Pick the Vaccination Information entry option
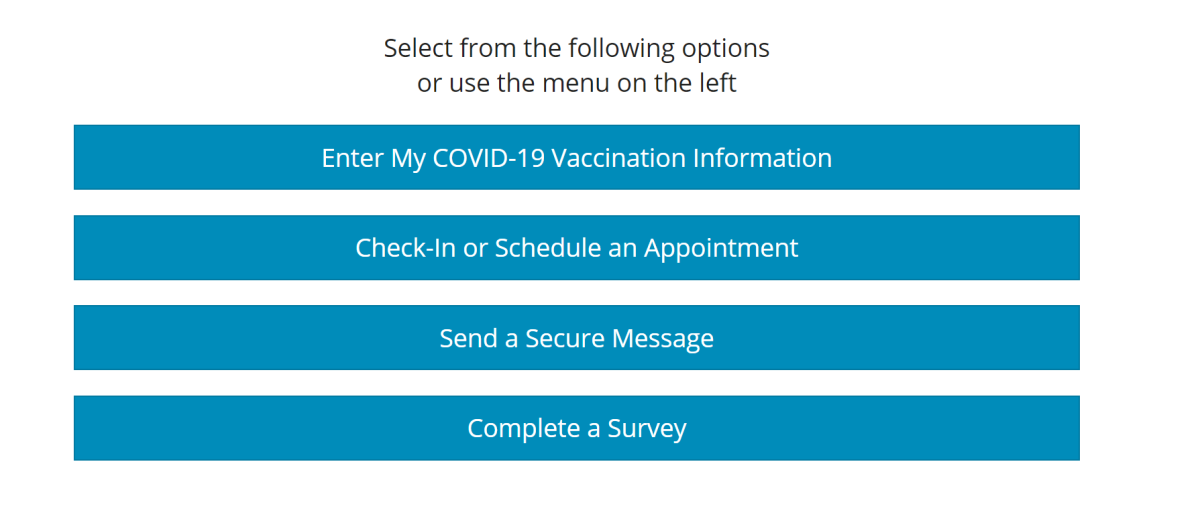The image size is (1200, 531). click(576, 158)
